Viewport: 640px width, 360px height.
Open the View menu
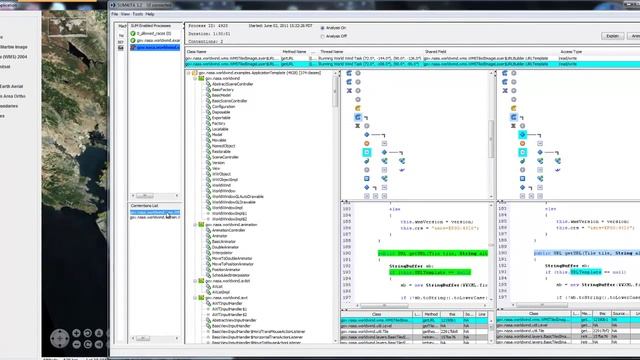coord(125,14)
